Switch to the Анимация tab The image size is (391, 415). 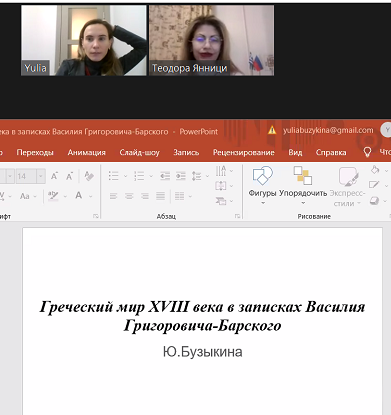point(87,152)
